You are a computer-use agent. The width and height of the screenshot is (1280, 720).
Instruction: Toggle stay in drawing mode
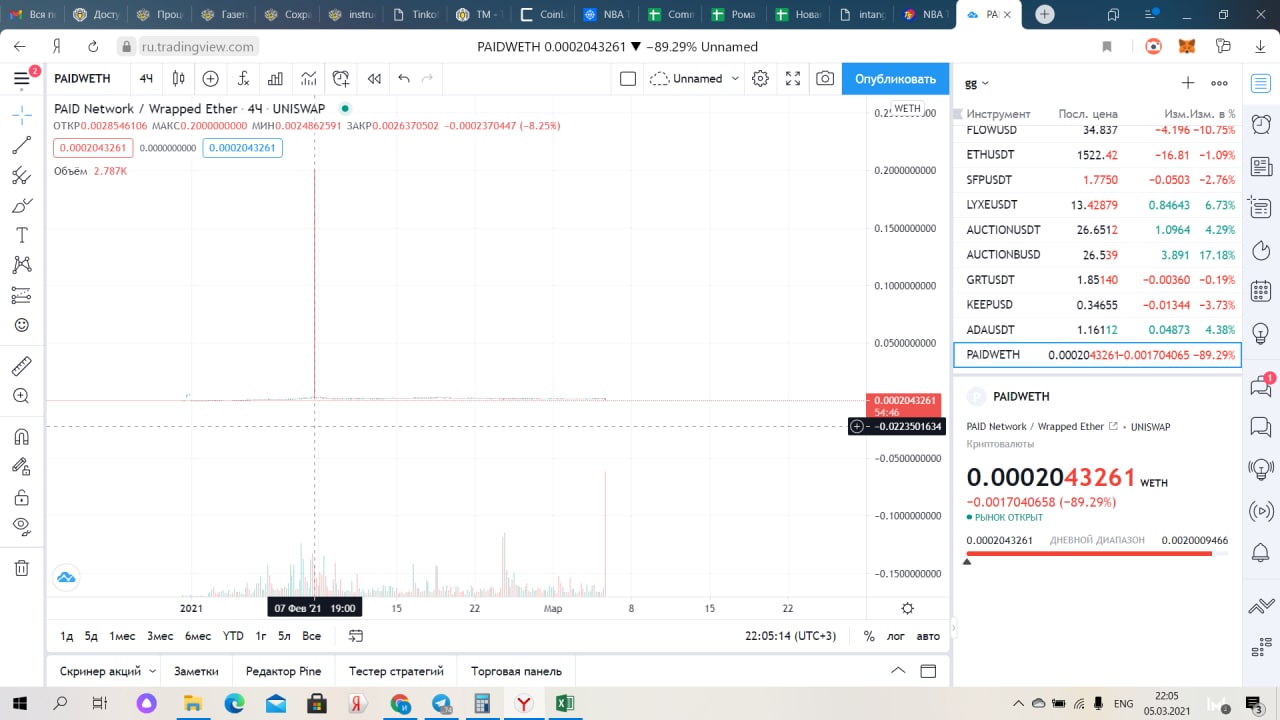[x=21, y=466]
